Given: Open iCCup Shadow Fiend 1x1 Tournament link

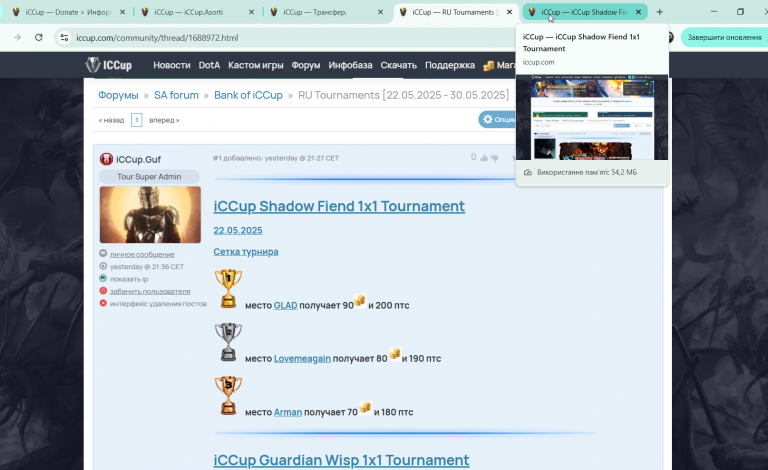Looking at the screenshot, I should 339,206.
